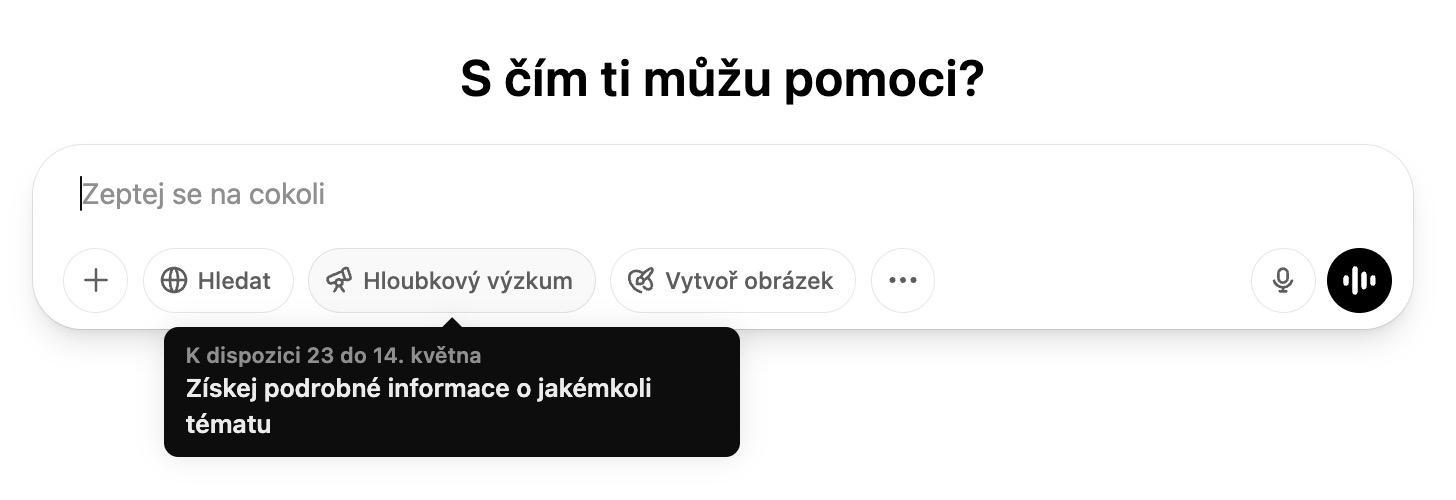
Task: Expand upload options using the plus button
Action: (x=96, y=281)
